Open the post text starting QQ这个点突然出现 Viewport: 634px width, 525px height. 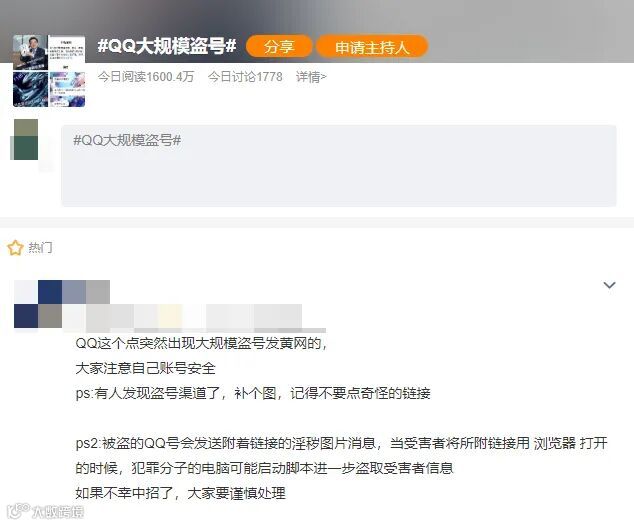click(201, 343)
